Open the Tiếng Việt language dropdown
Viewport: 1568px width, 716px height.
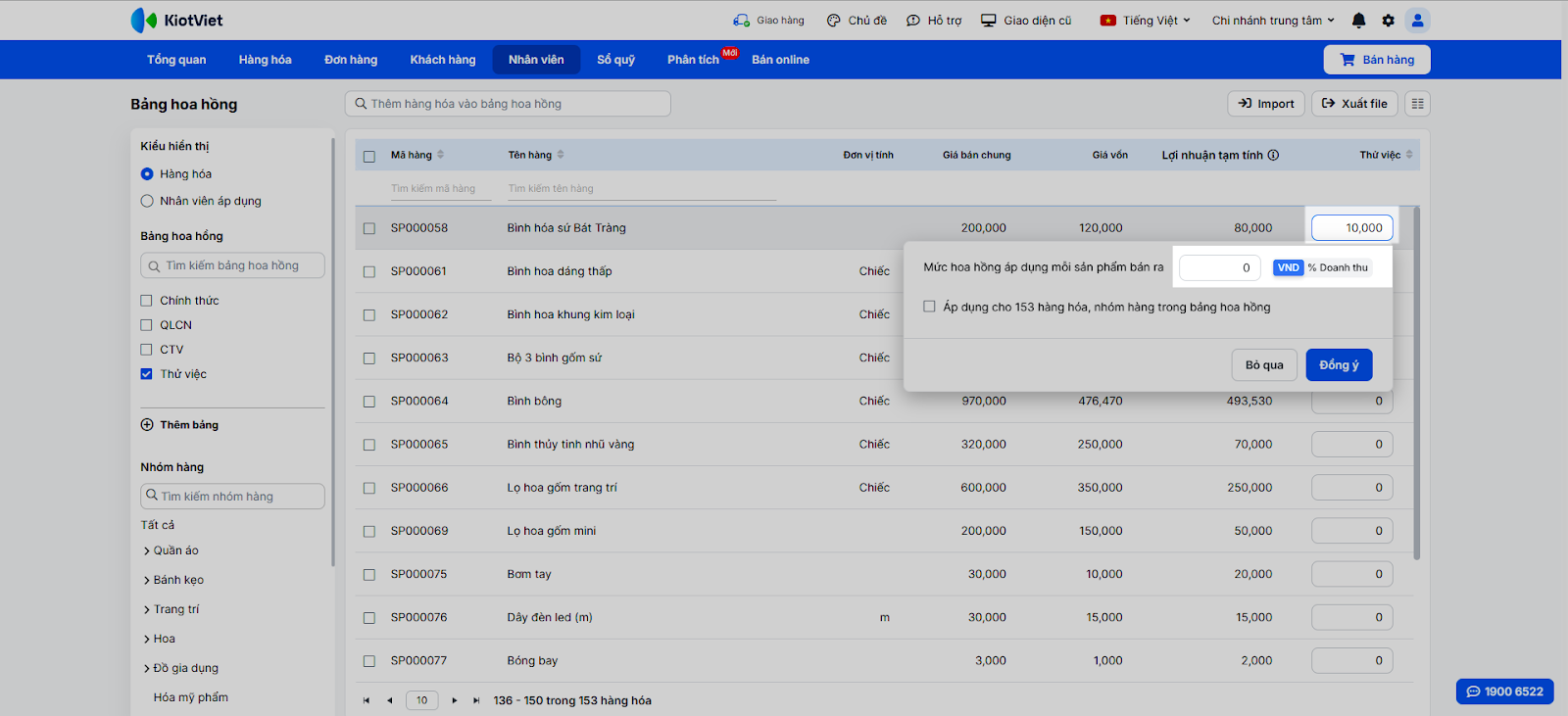click(x=1145, y=21)
